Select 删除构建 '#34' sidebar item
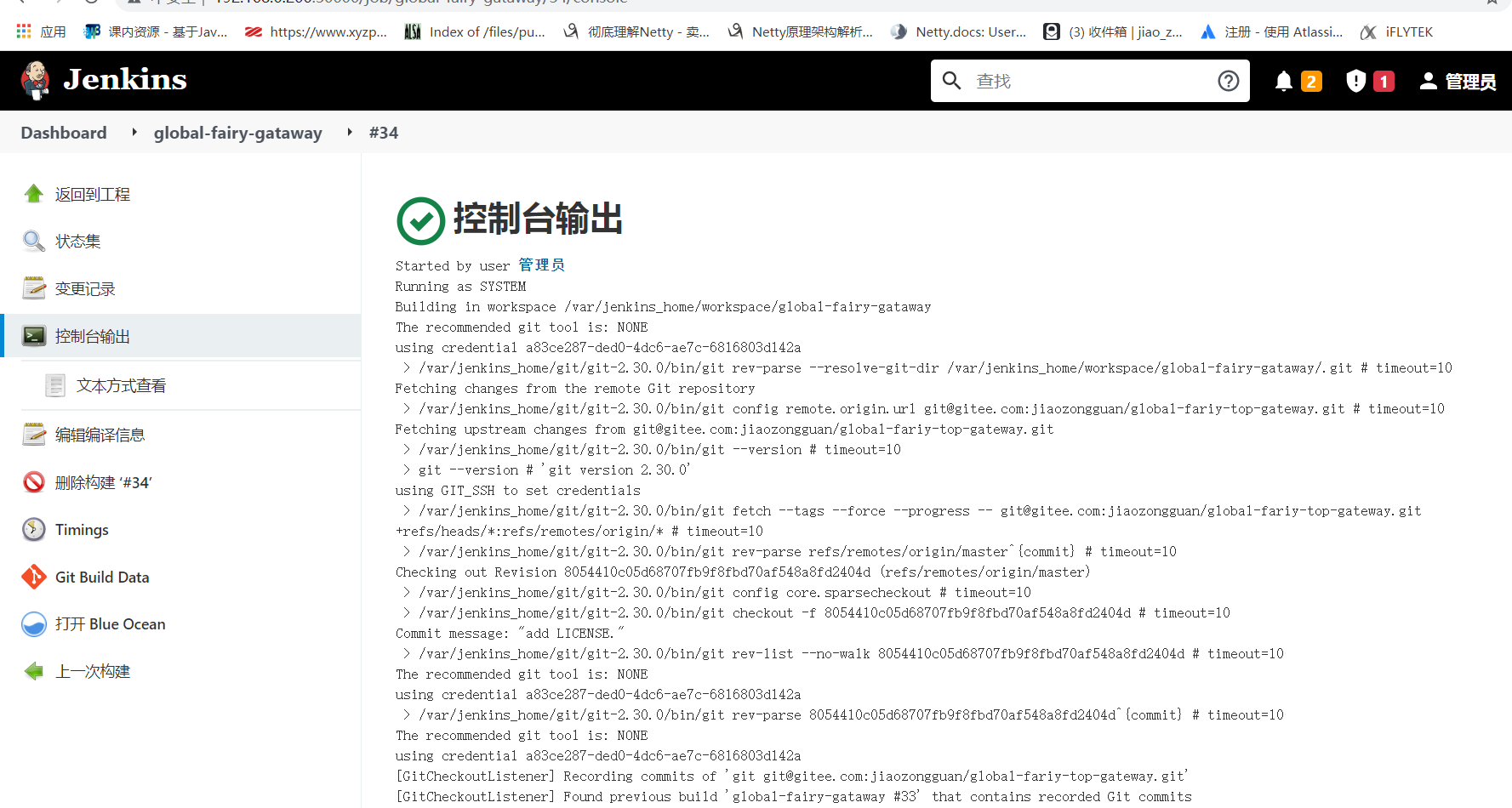Viewport: 1512px width, 808px height. [104, 483]
